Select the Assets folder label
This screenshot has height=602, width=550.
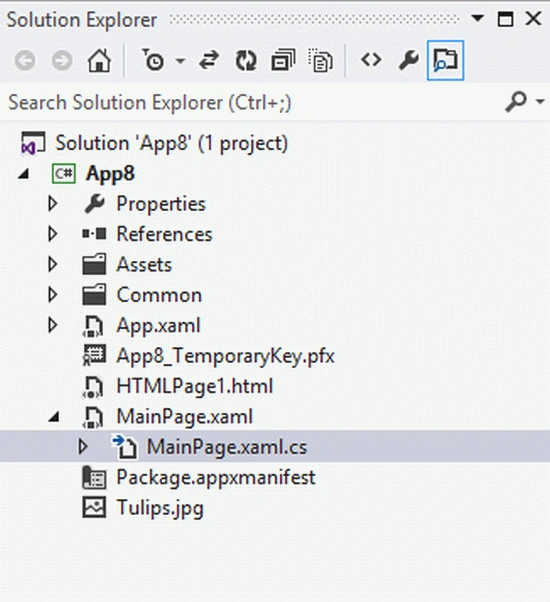(144, 265)
